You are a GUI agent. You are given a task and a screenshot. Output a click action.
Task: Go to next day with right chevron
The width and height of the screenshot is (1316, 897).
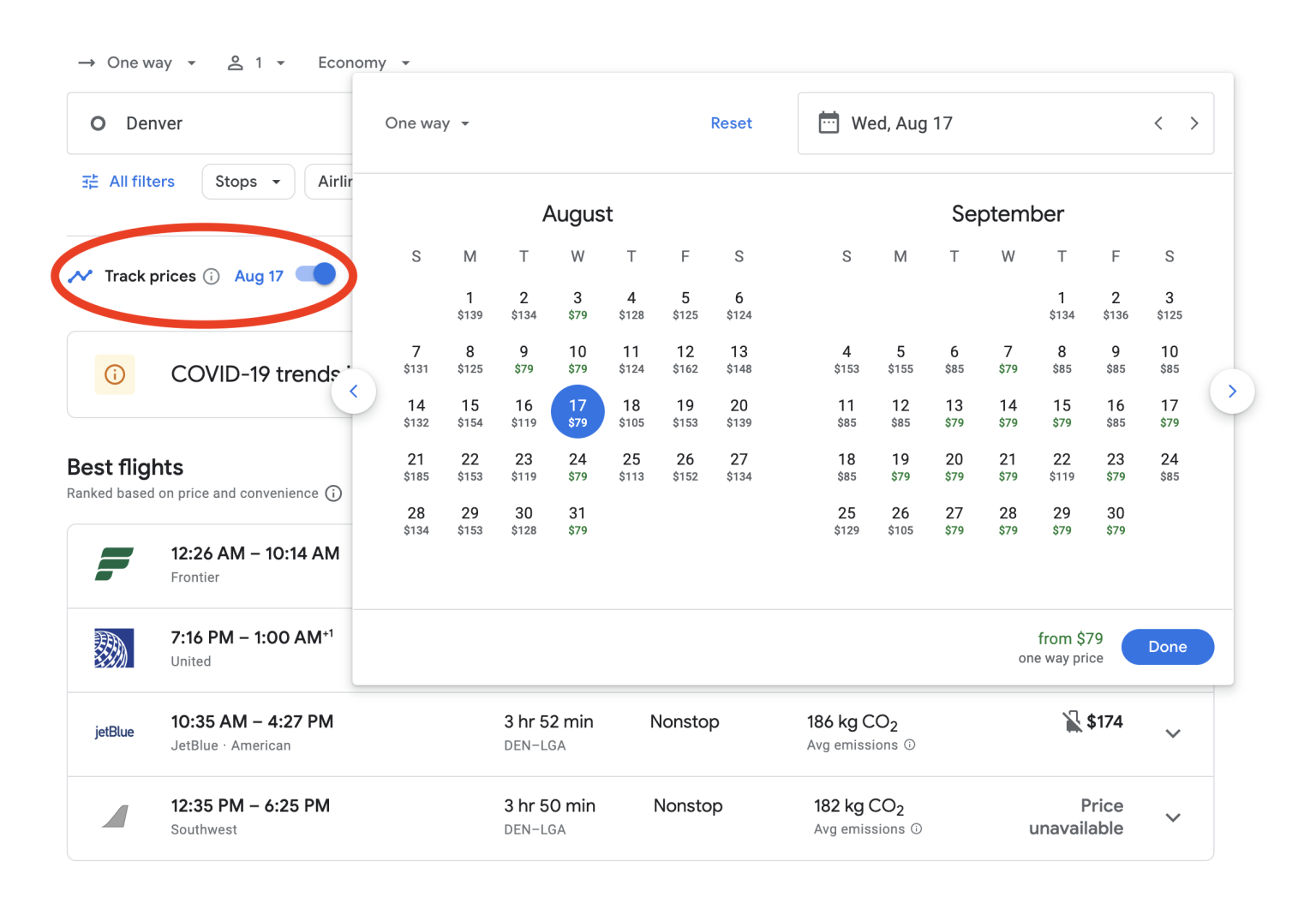[1194, 123]
